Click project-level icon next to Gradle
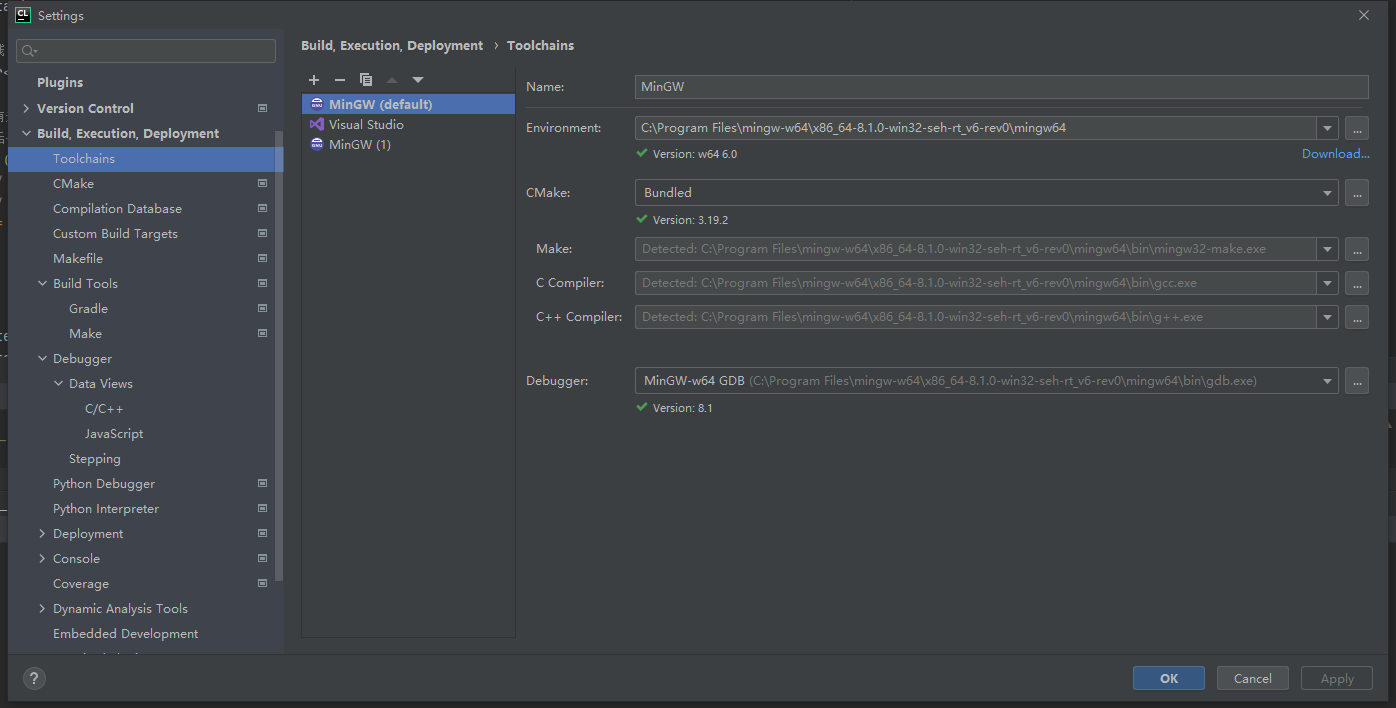The width and height of the screenshot is (1396, 708). [262, 308]
